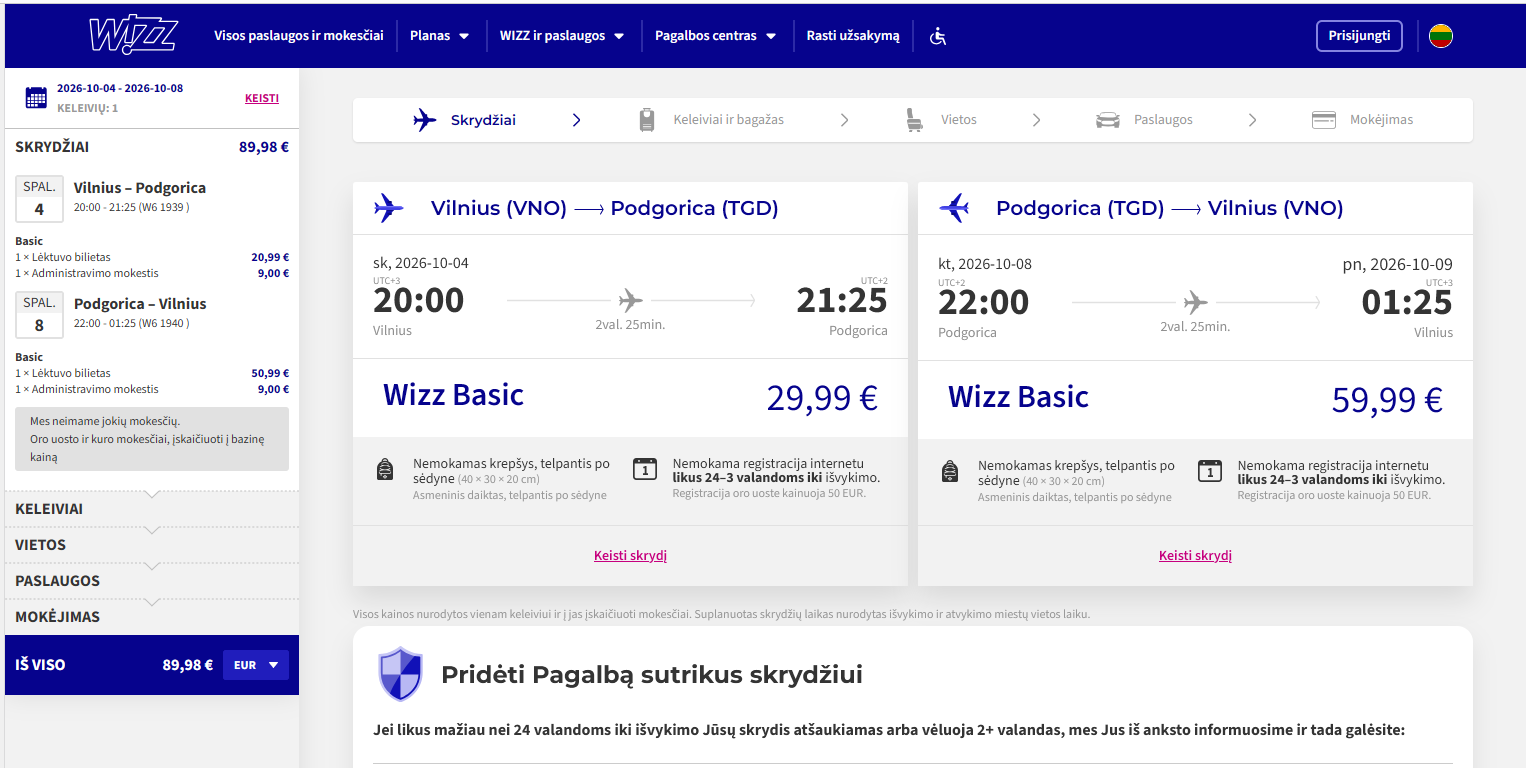This screenshot has height=768, width=1526.
Task: Click the 59,99 € Wizz Basic price
Action: tap(1387, 400)
